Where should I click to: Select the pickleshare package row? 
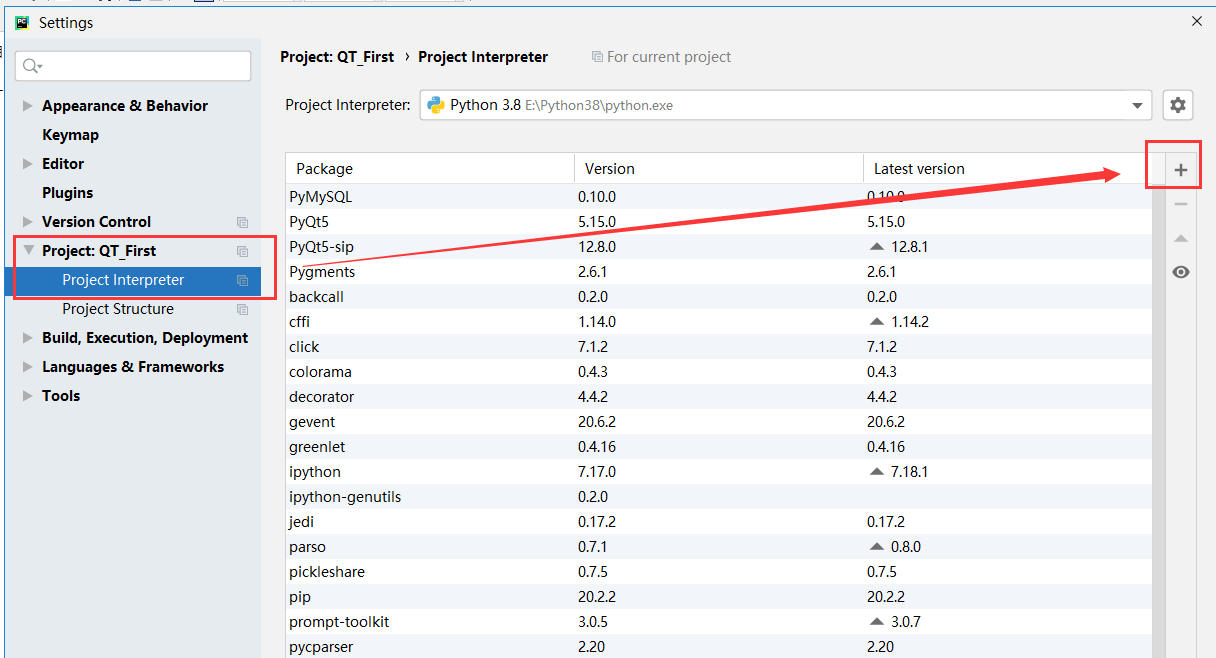(x=718, y=572)
